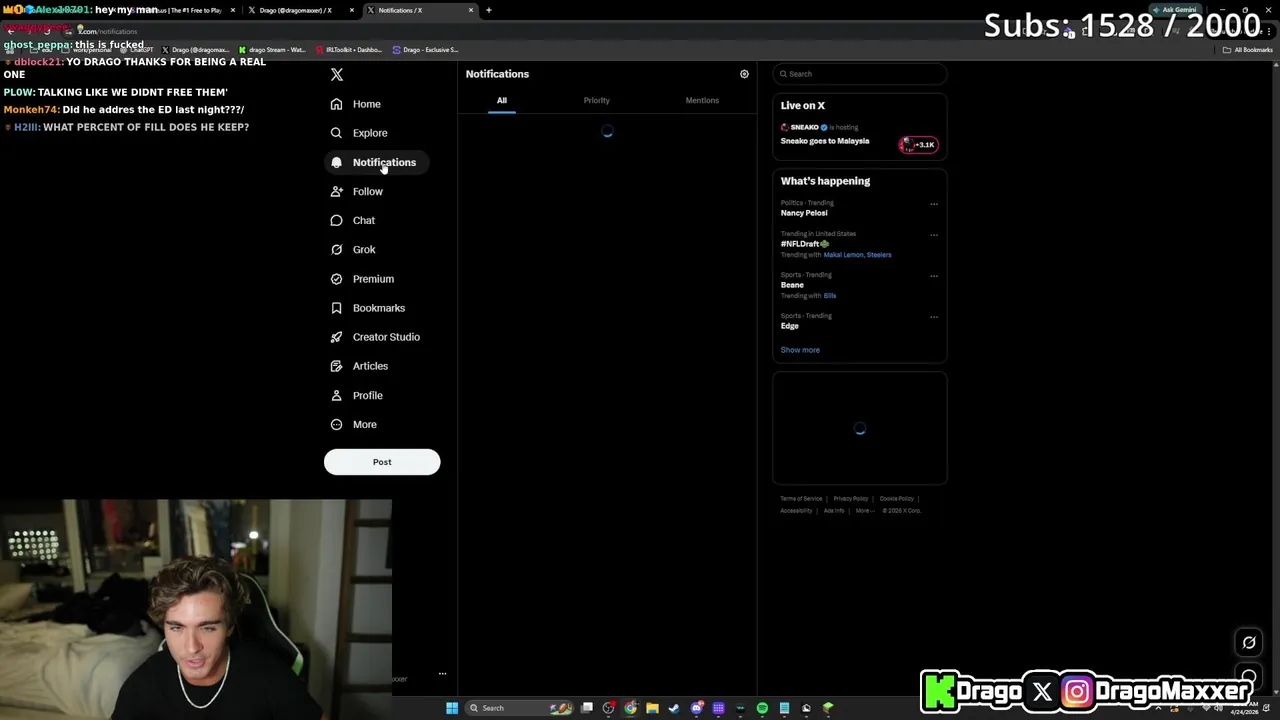Click the Profile person icon

pyautogui.click(x=336, y=395)
